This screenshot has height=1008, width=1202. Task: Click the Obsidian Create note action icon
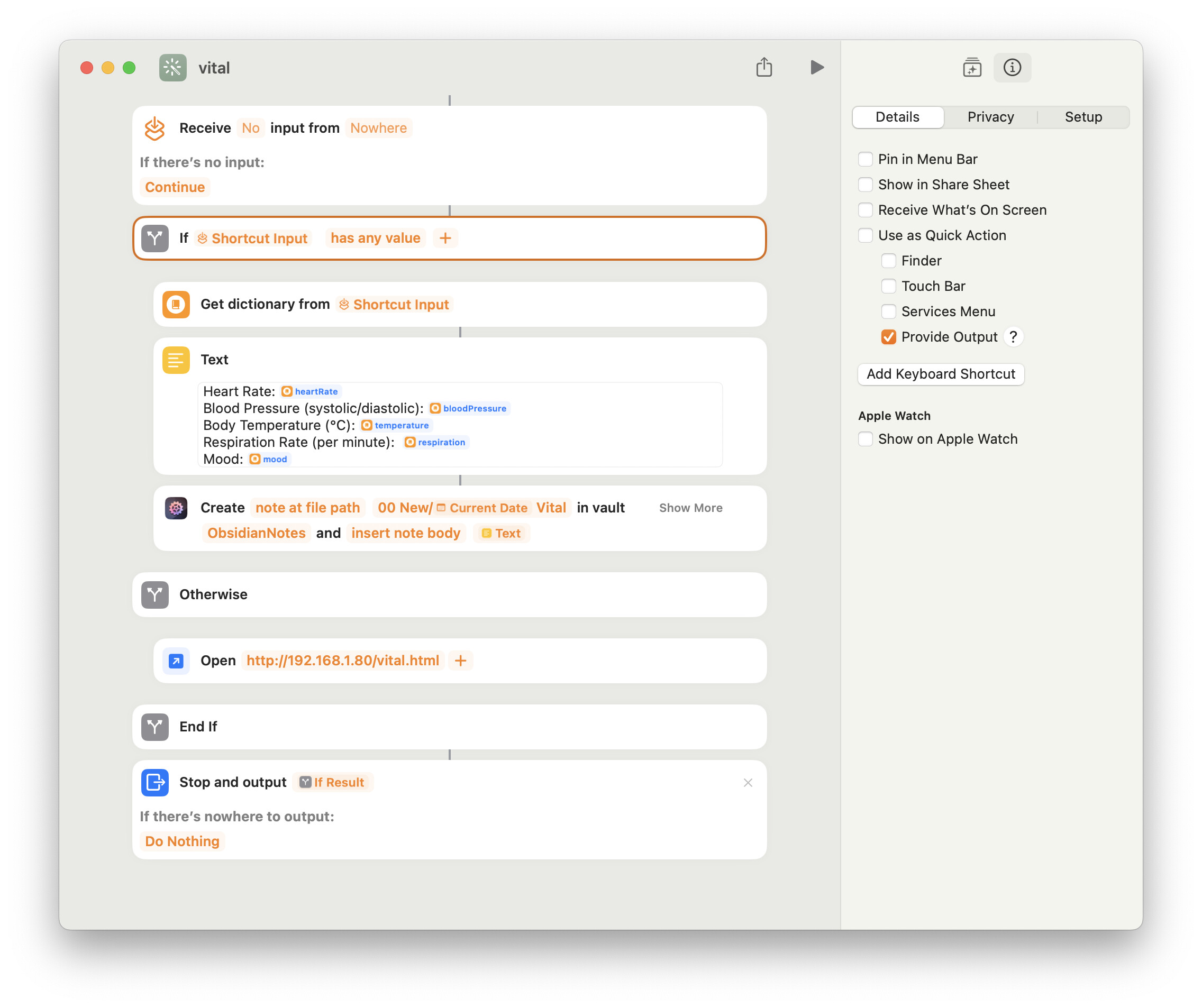click(176, 508)
